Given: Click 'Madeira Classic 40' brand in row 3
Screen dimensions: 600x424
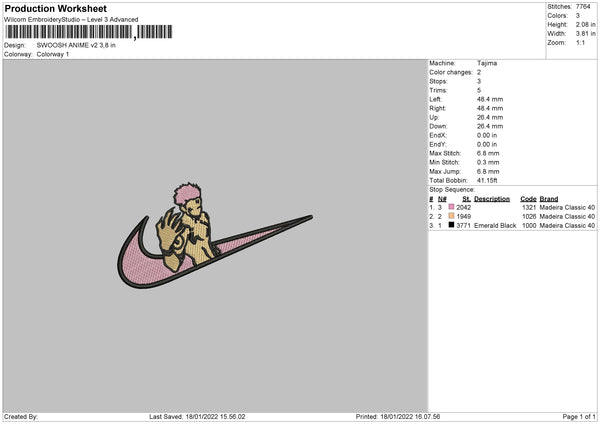Looking at the screenshot, I should click(567, 226).
